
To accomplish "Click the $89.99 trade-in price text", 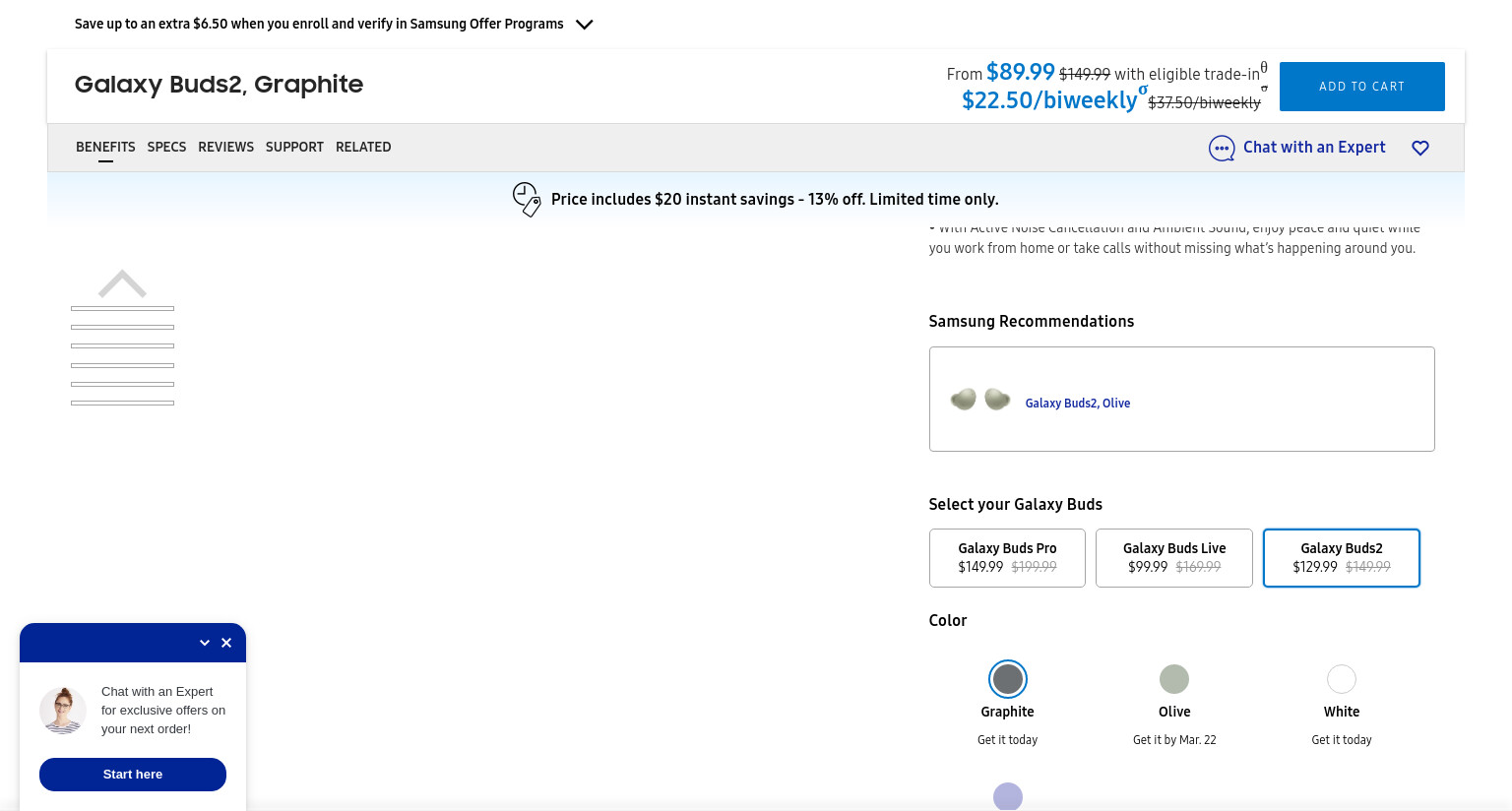I will click(x=1021, y=72).
